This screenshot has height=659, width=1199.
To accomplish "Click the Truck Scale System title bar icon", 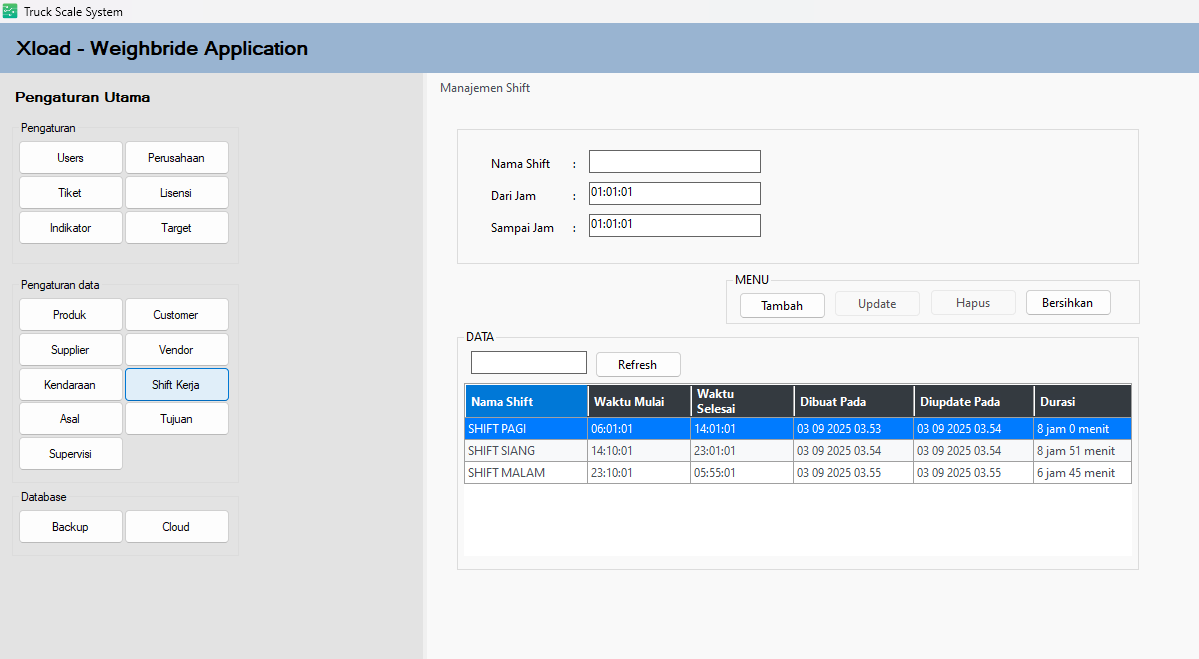I will pos(10,11).
